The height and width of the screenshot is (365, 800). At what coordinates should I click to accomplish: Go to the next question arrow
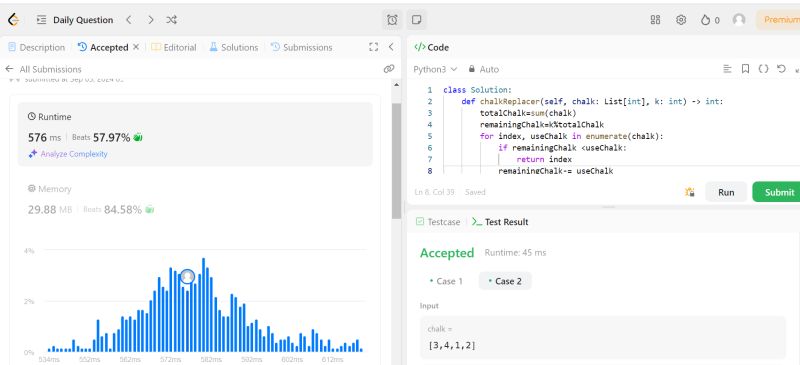(x=151, y=20)
